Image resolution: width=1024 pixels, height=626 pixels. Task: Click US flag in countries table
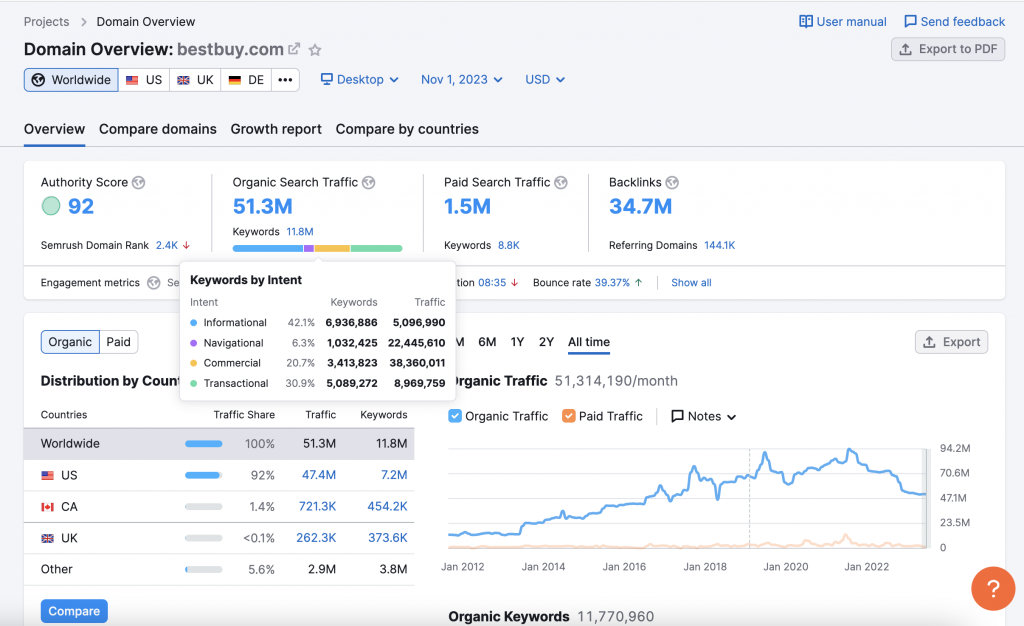point(48,475)
